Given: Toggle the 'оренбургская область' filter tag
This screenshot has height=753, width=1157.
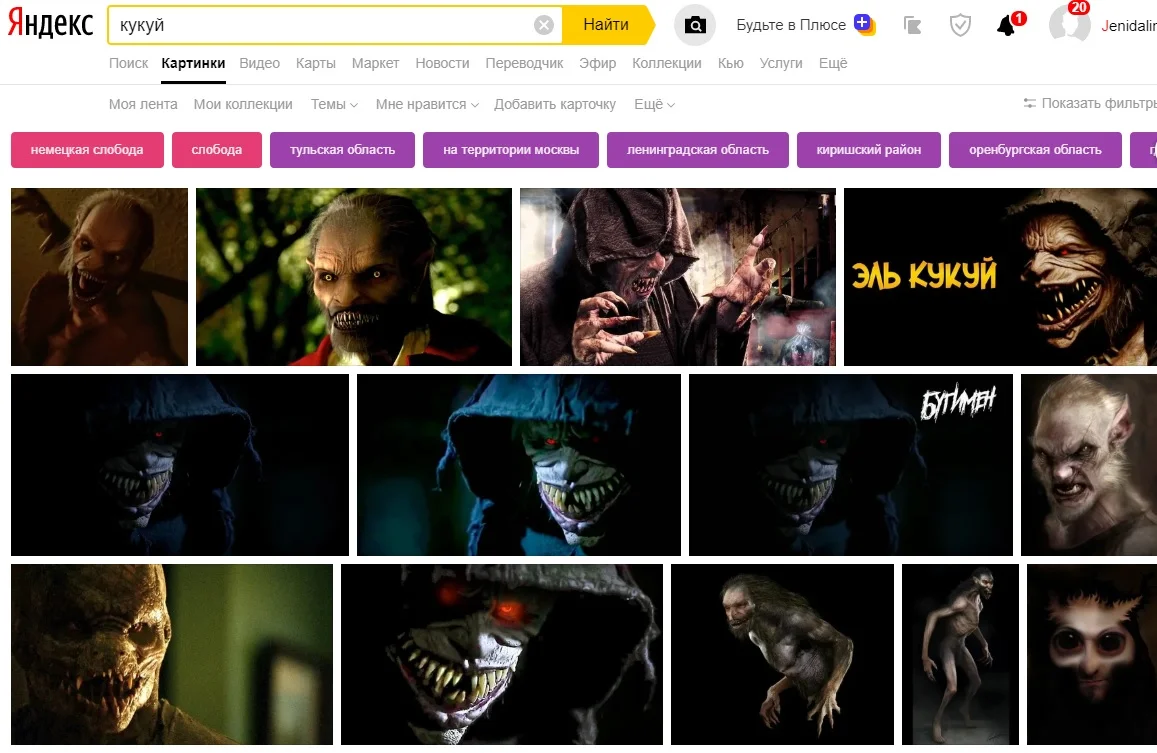Looking at the screenshot, I should (1035, 149).
